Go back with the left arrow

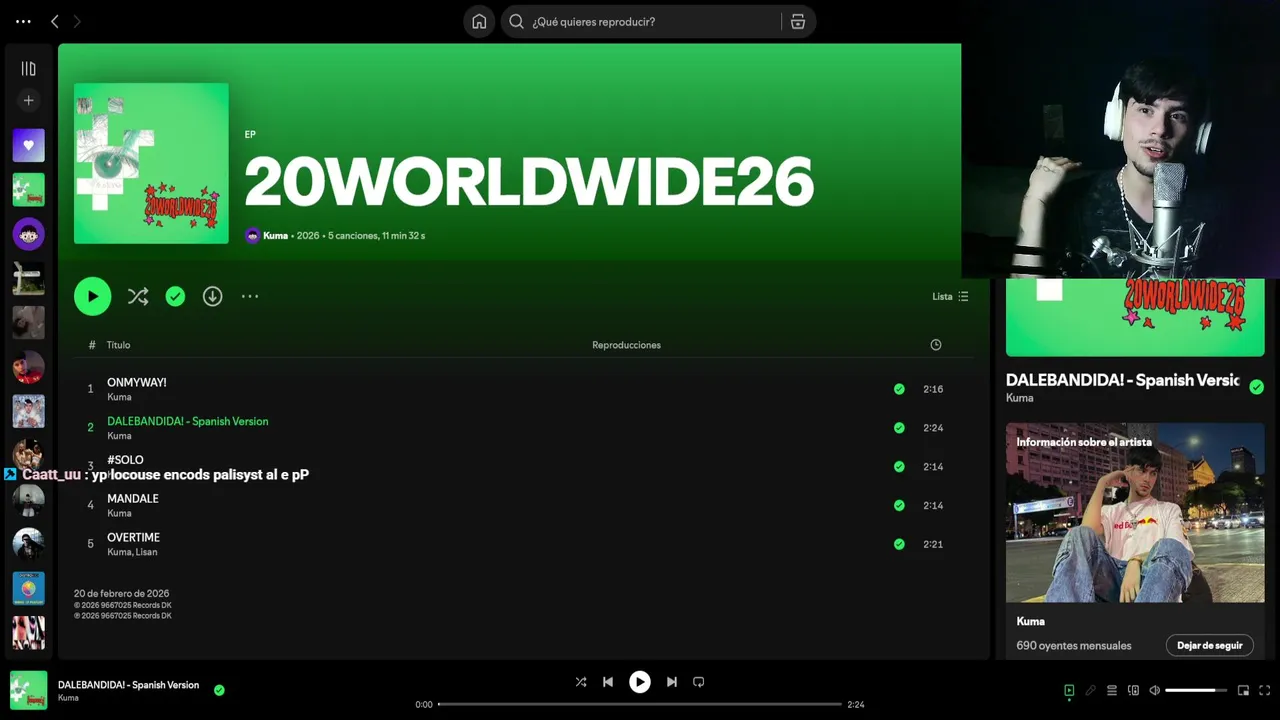point(55,21)
